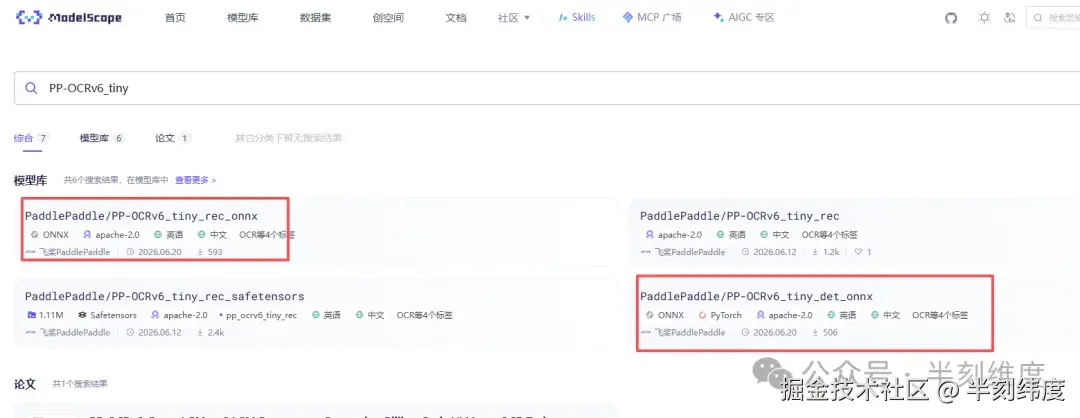The width and height of the screenshot is (1080, 418).
Task: Click 英语 tag on the tiny_rec_safetensors card
Action: (326, 315)
